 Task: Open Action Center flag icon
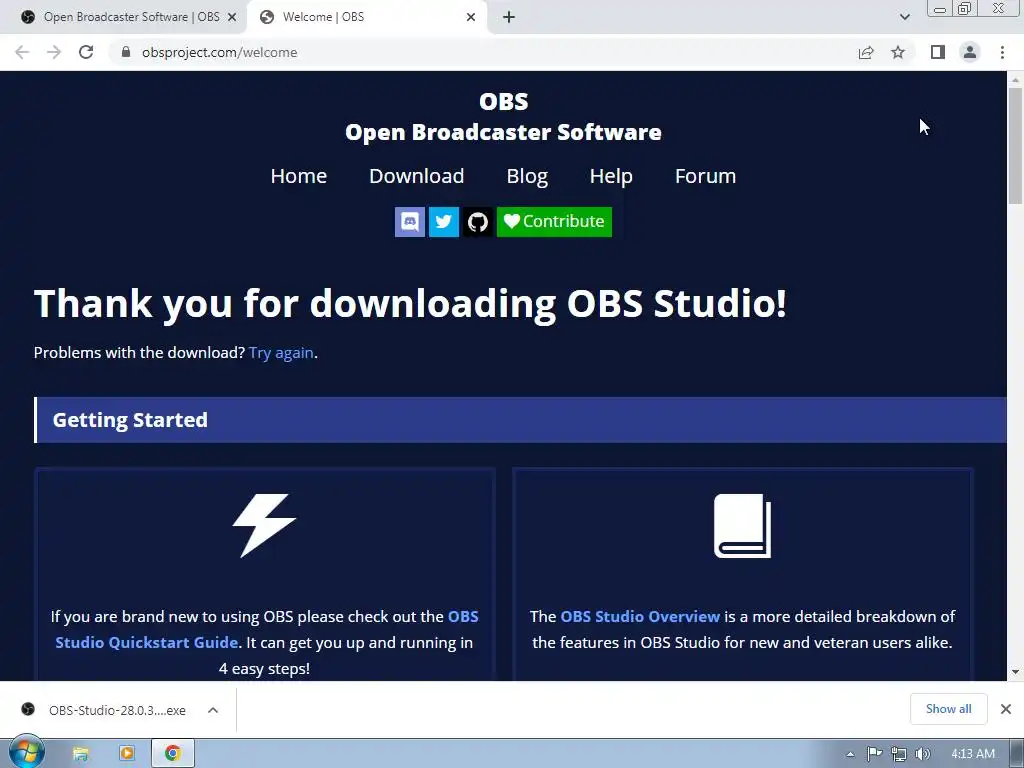pos(874,754)
